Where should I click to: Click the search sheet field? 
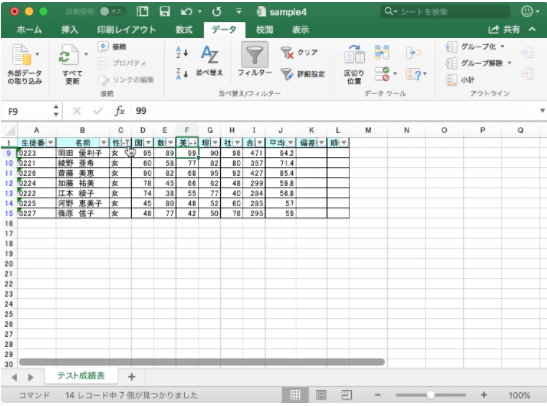[x=445, y=12]
